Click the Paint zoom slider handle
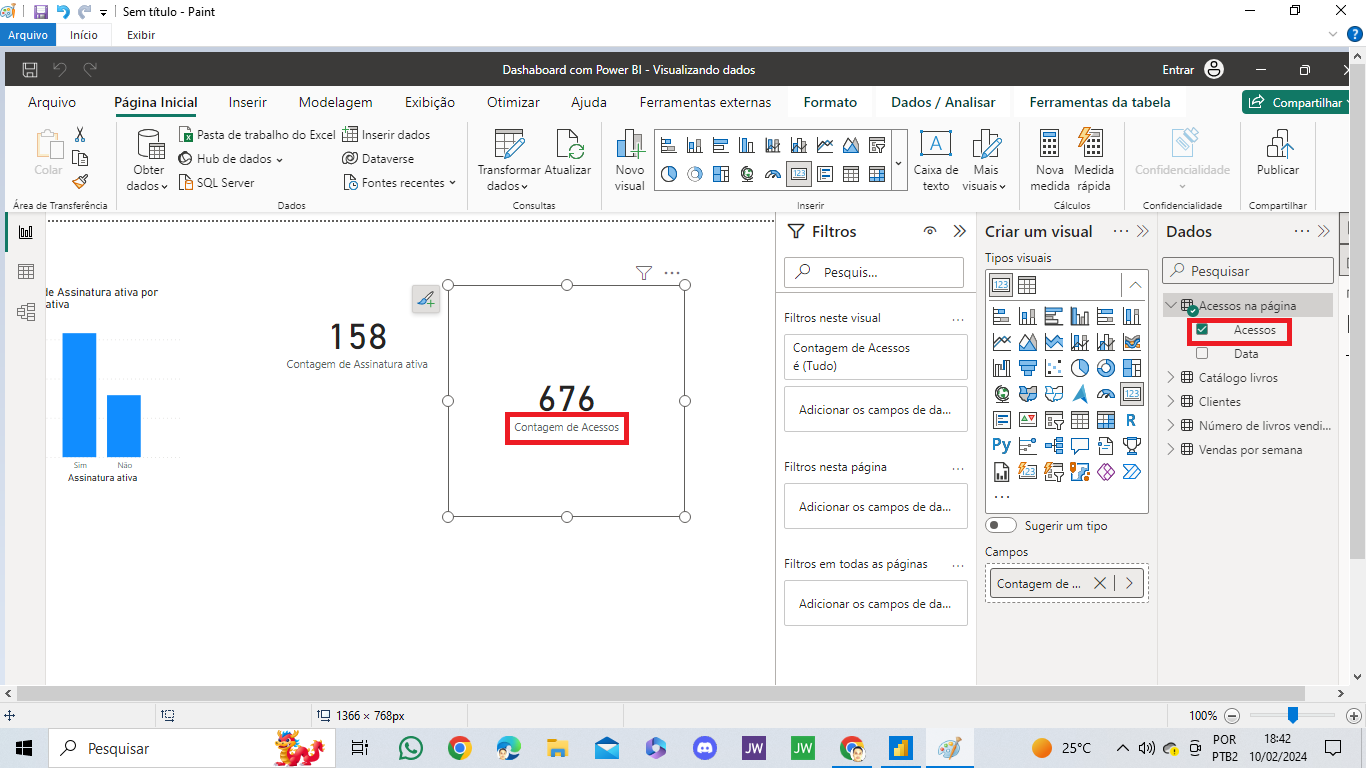 1293,715
